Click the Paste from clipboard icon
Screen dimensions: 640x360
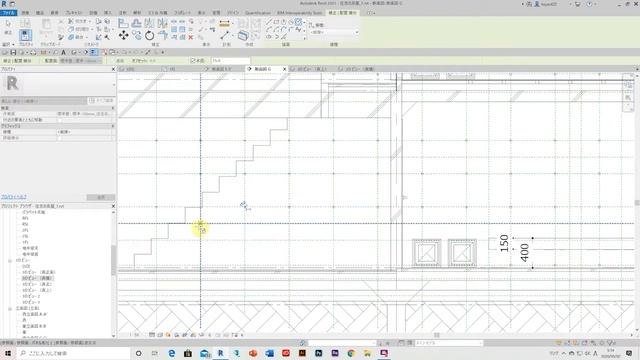46,25
